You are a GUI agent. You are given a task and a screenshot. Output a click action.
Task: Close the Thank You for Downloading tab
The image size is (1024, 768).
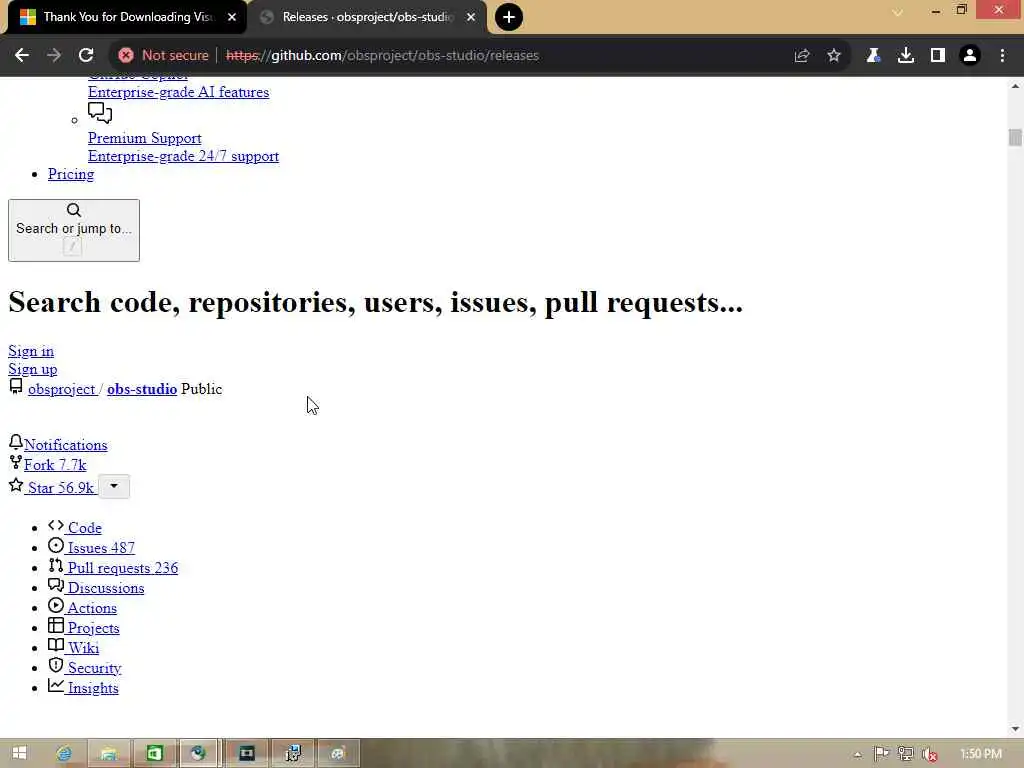(232, 17)
